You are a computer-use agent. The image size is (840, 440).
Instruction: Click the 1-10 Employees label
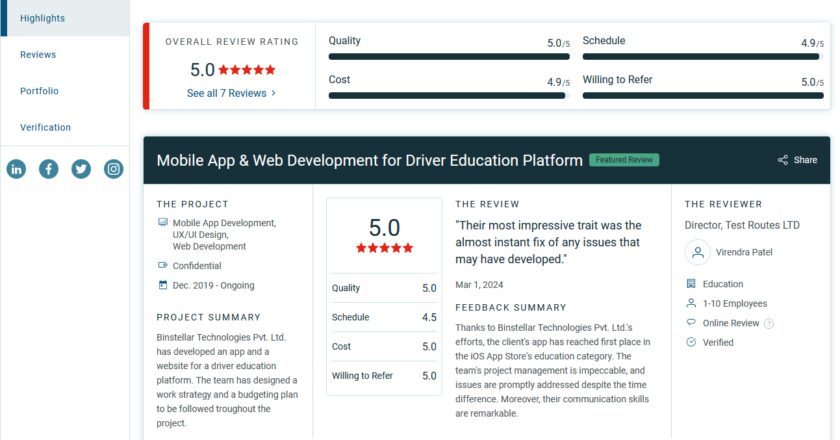point(735,303)
